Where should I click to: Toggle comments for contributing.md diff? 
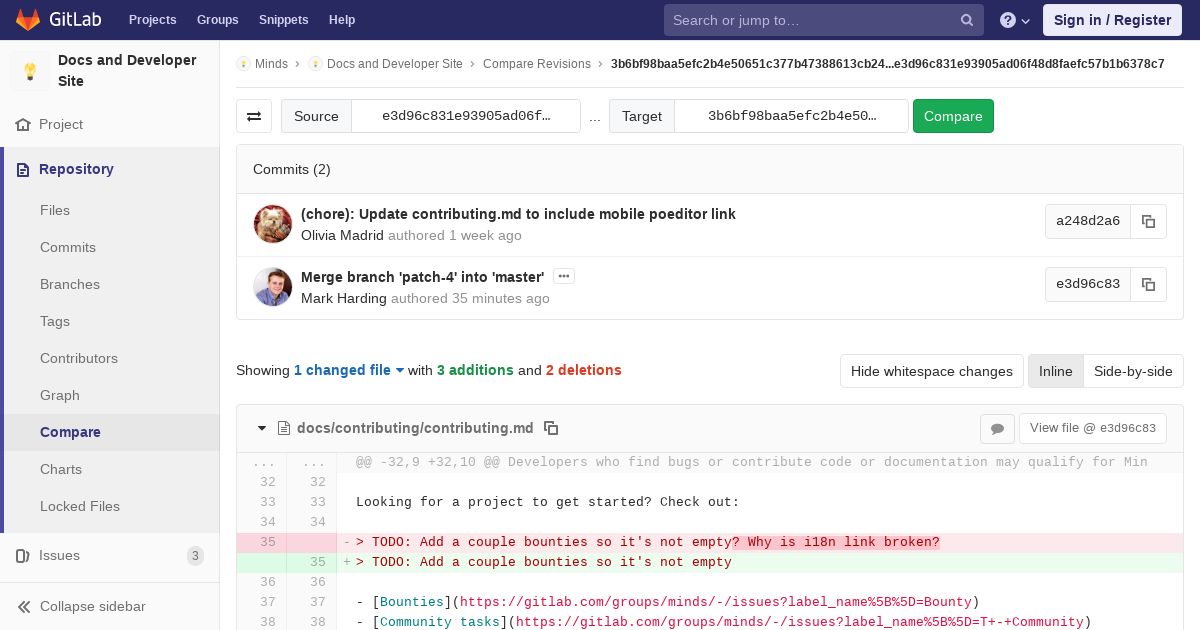[997, 428]
